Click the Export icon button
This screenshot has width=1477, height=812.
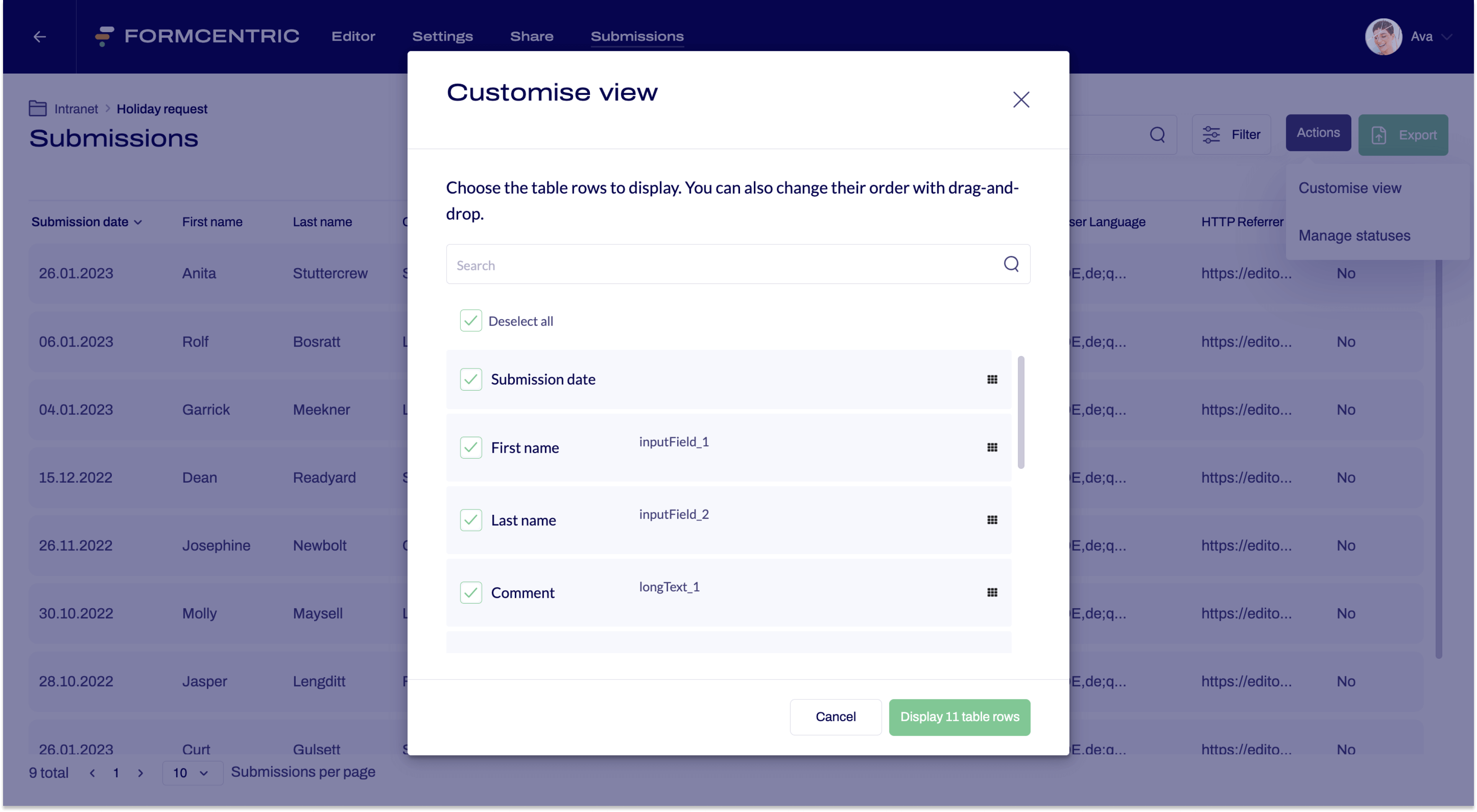[1379, 135]
